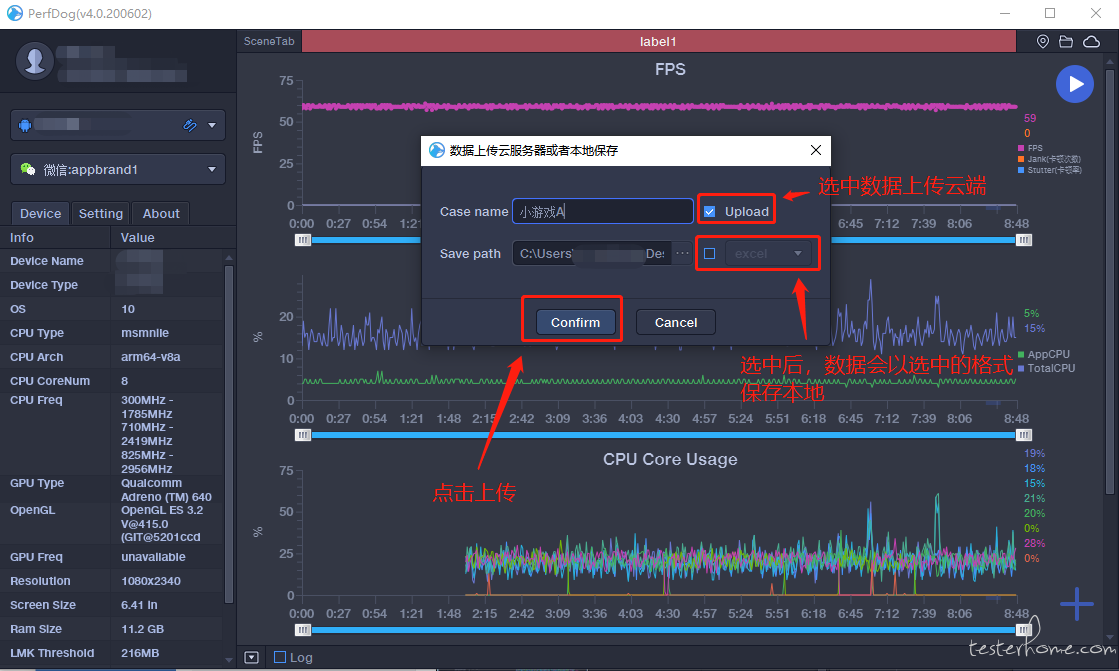Enable the local save format checkbox
The image size is (1119, 671).
709,253
